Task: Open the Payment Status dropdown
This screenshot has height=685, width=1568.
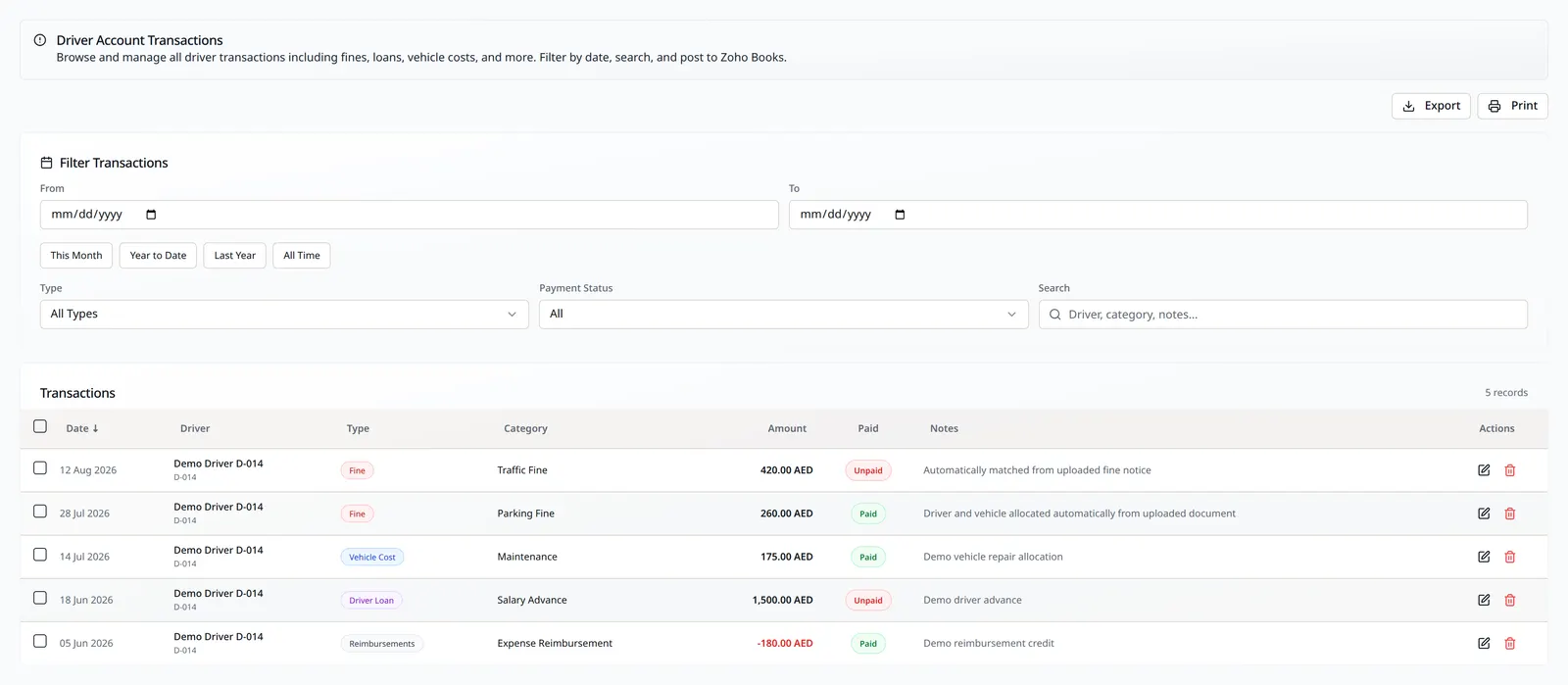Action: point(783,315)
